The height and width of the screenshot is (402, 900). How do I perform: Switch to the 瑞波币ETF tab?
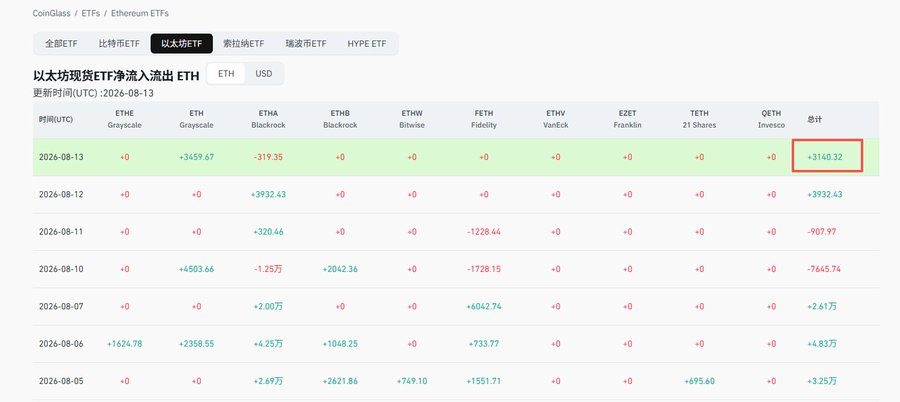coord(306,44)
